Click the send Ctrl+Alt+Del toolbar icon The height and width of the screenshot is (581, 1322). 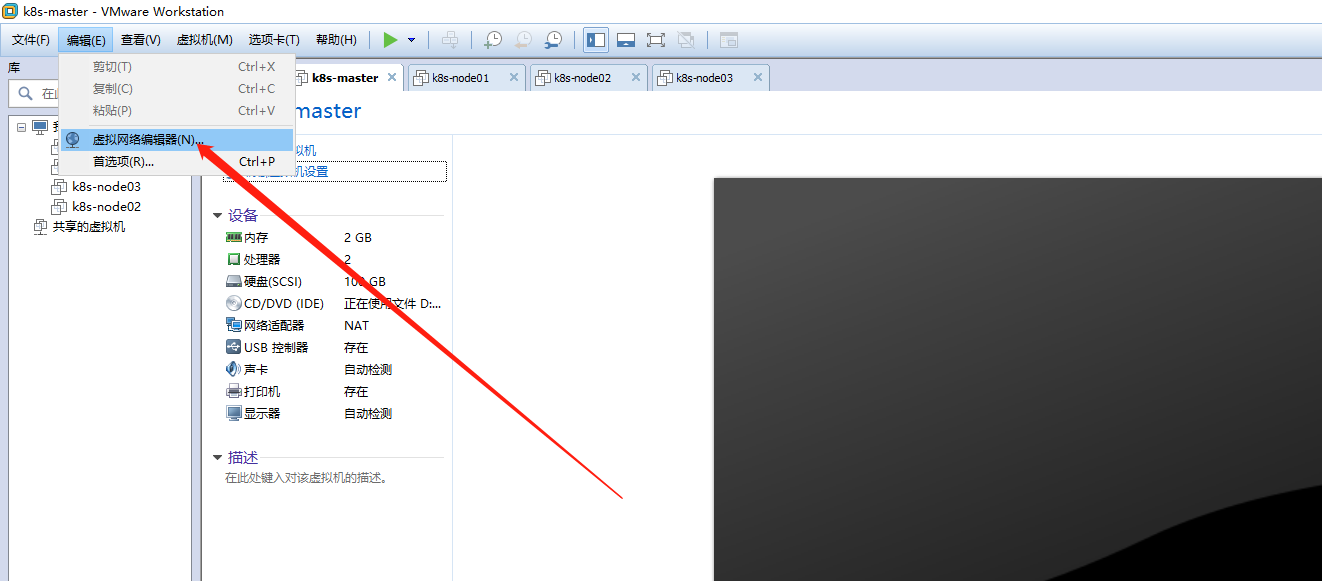point(451,40)
